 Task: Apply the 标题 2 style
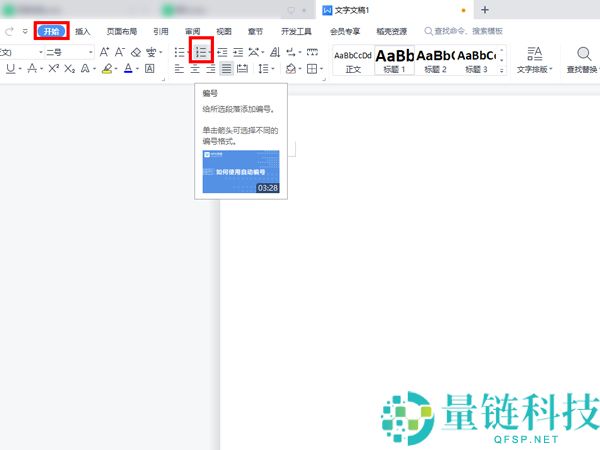click(435, 61)
